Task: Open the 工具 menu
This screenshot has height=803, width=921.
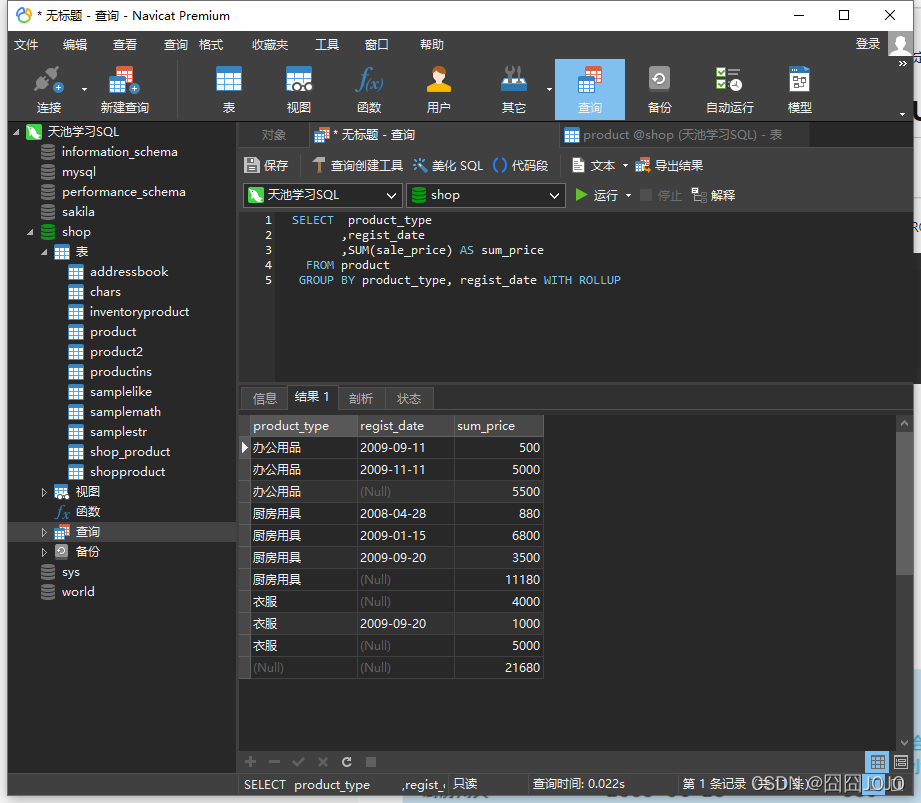Action: (x=327, y=45)
